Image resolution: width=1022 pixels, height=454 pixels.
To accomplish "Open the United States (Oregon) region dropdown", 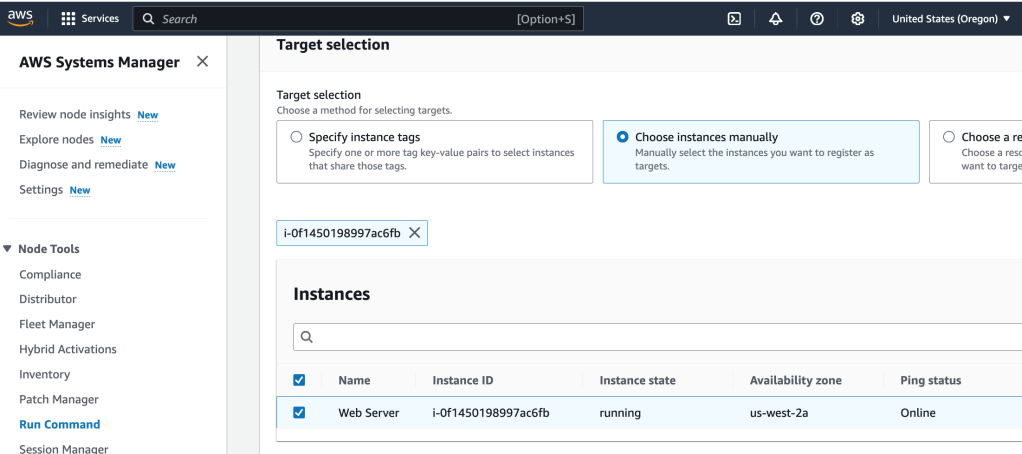I will (950, 18).
